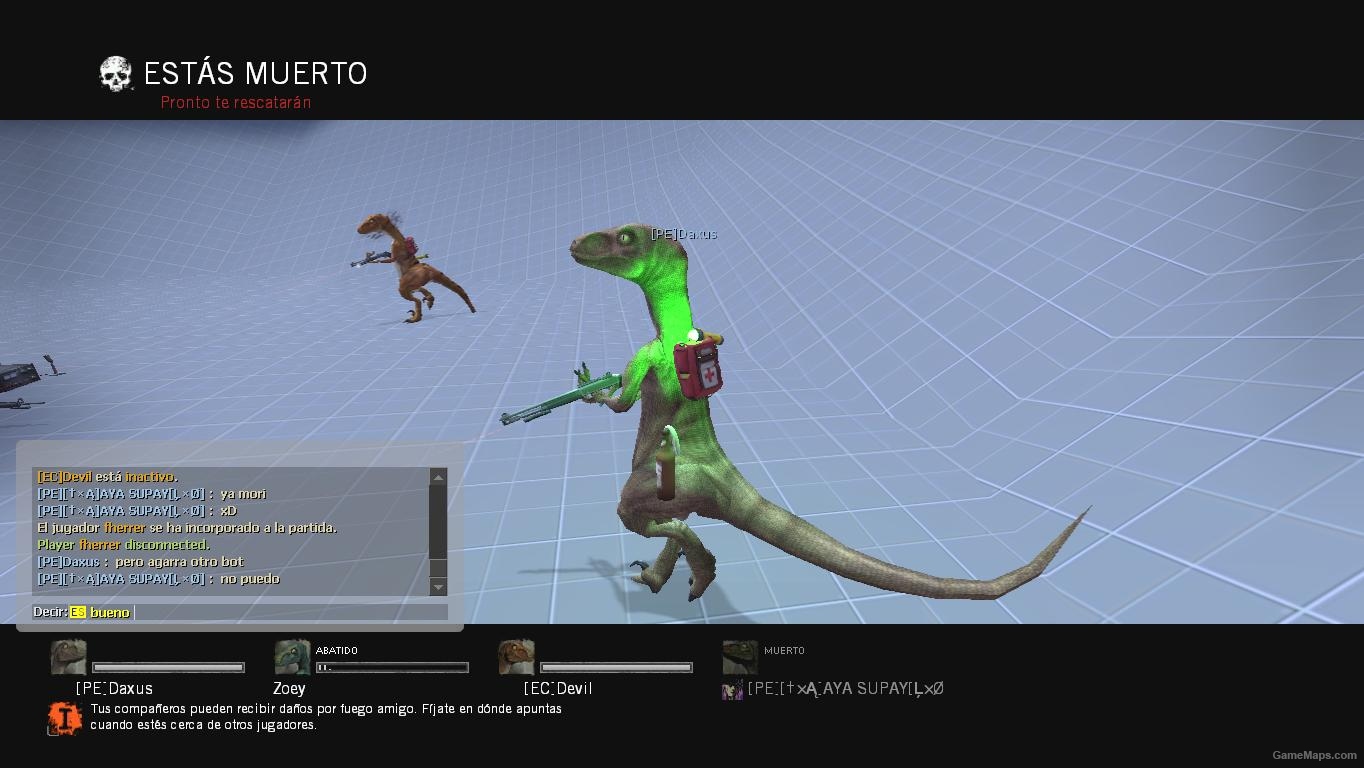
Task: Select [EC]Devil's raptor portrait icon
Action: coord(516,657)
